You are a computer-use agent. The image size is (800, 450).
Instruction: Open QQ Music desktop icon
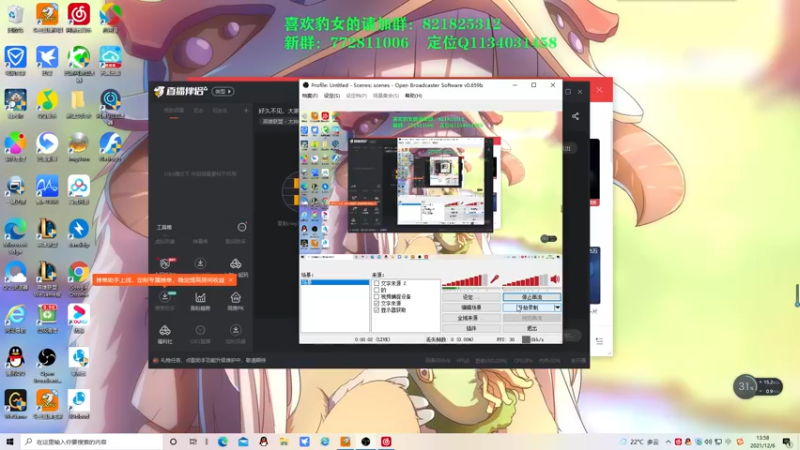47,104
